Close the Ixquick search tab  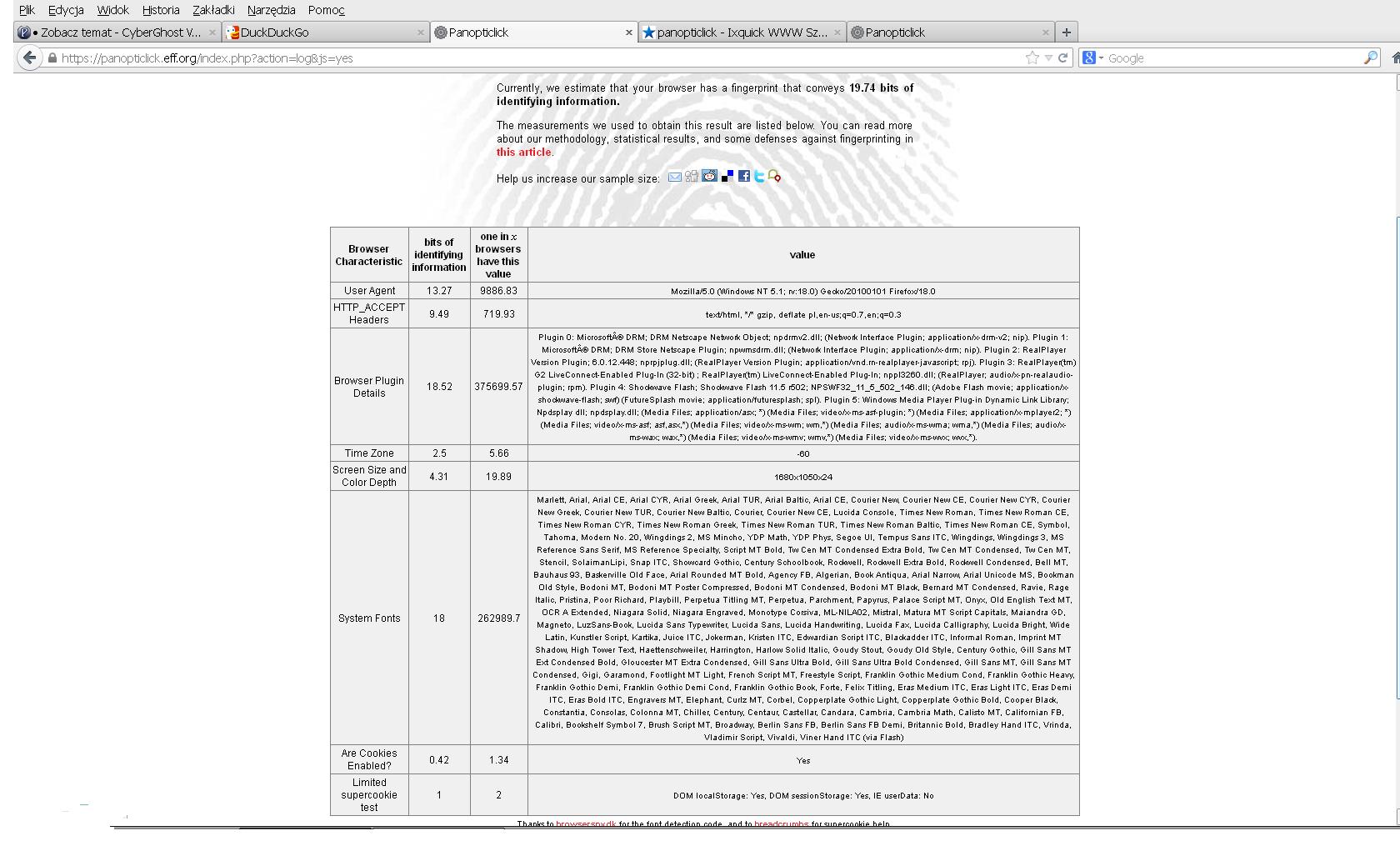(x=837, y=33)
